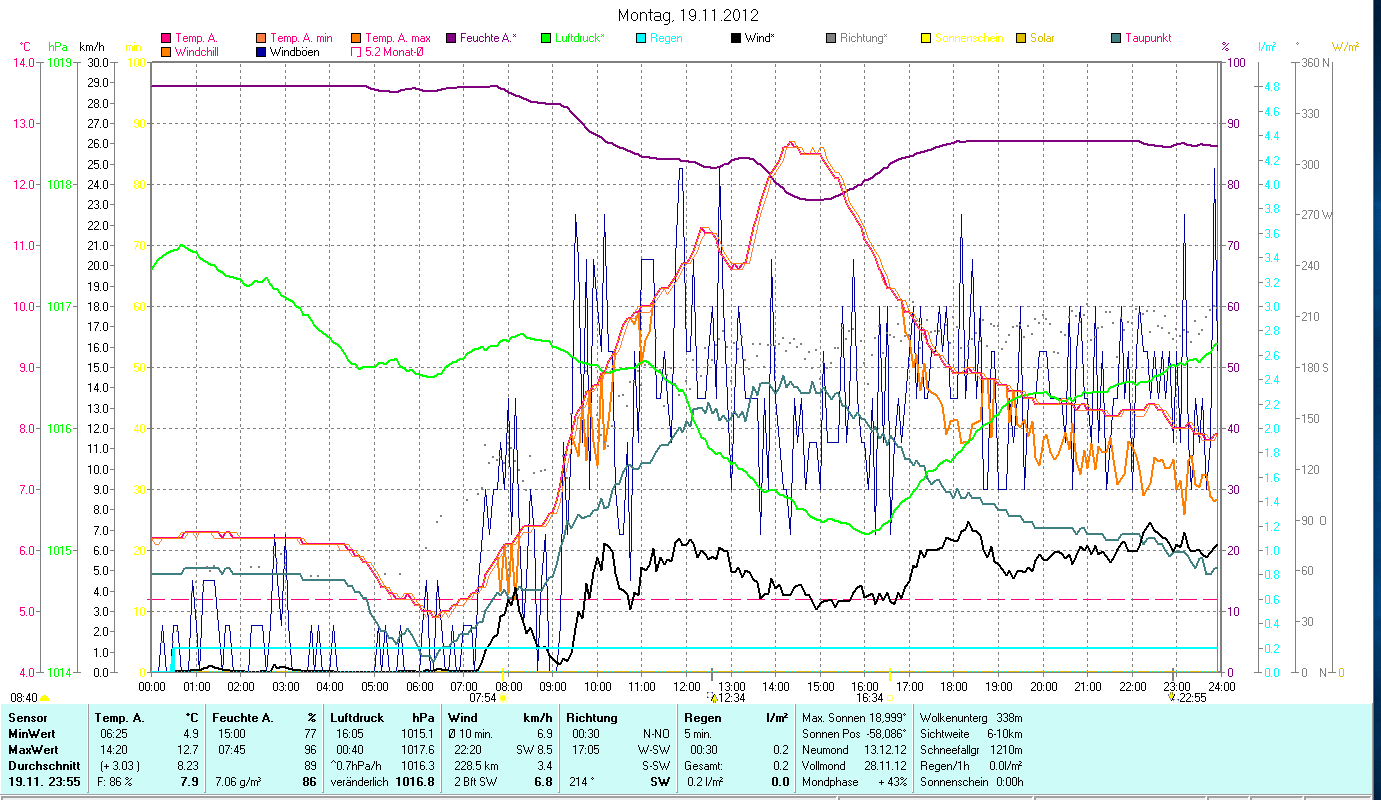1381x800 pixels.
Task: Click the sunset marker at 16:34
Action: click(x=889, y=698)
